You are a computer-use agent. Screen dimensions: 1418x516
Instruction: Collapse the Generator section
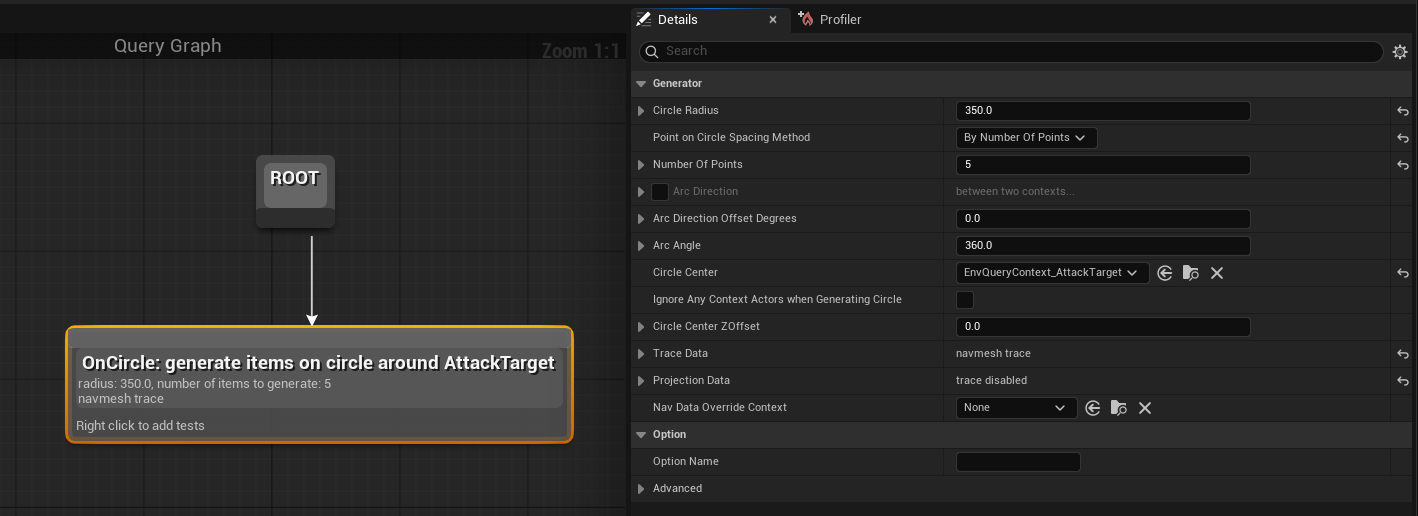pyautogui.click(x=641, y=84)
